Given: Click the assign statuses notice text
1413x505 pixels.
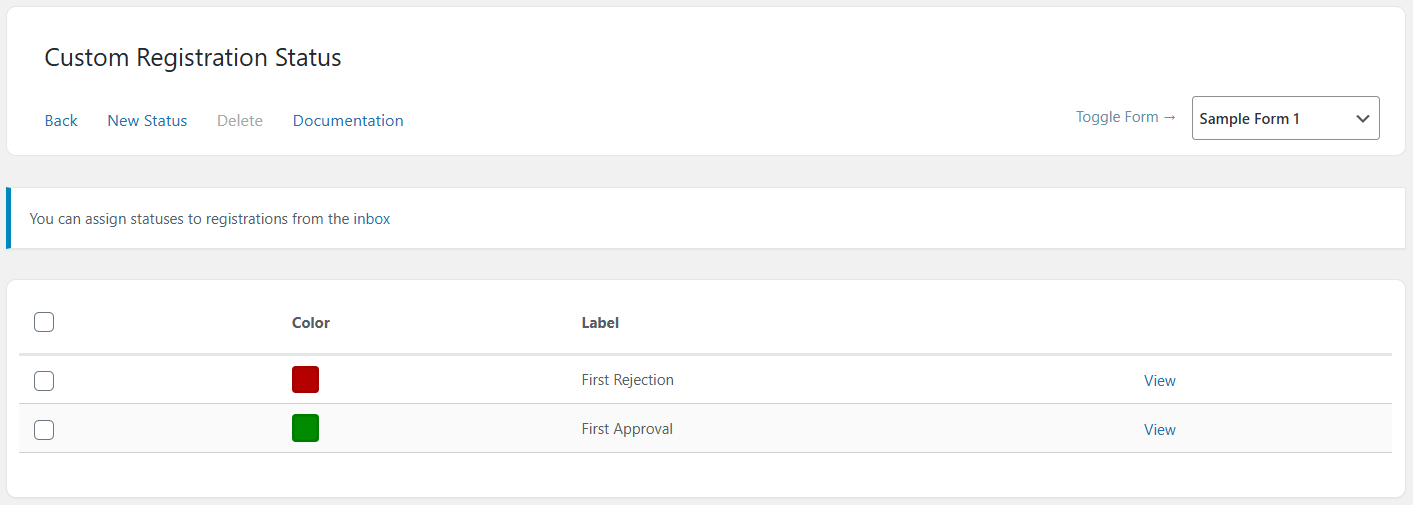Looking at the screenshot, I should click(x=190, y=218).
